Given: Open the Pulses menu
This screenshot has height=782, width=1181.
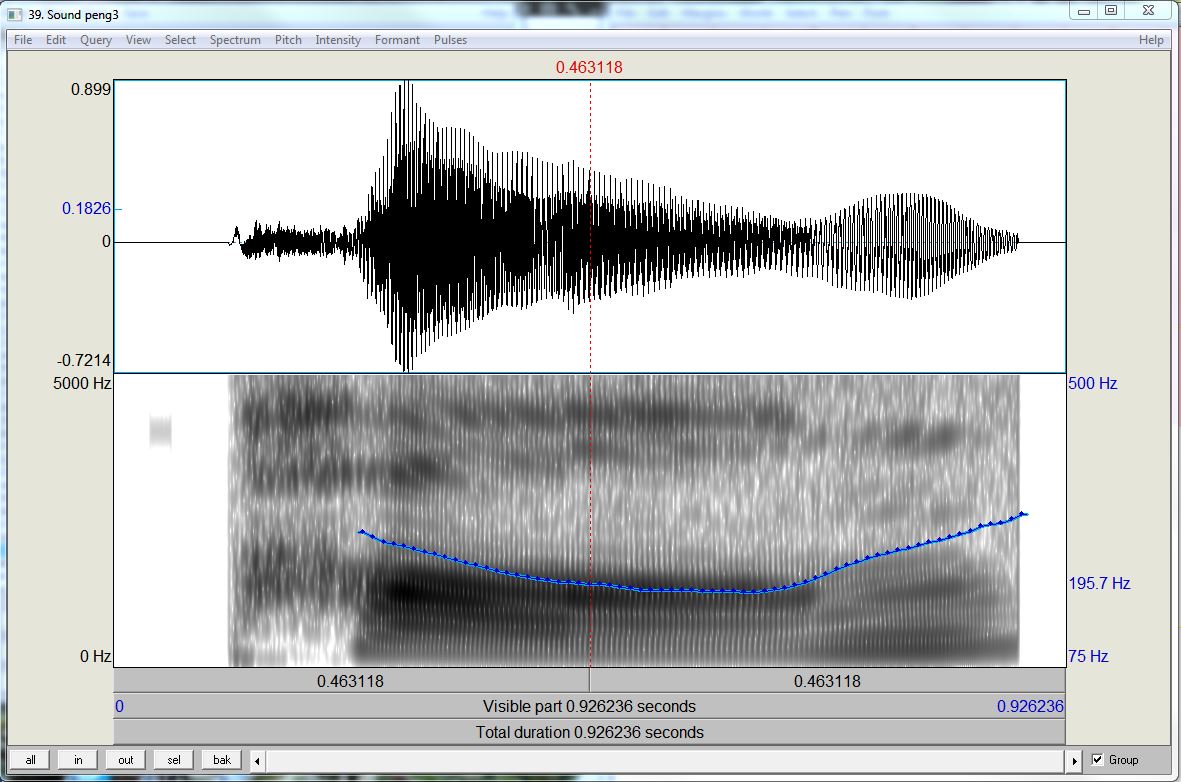Looking at the screenshot, I should click(450, 40).
